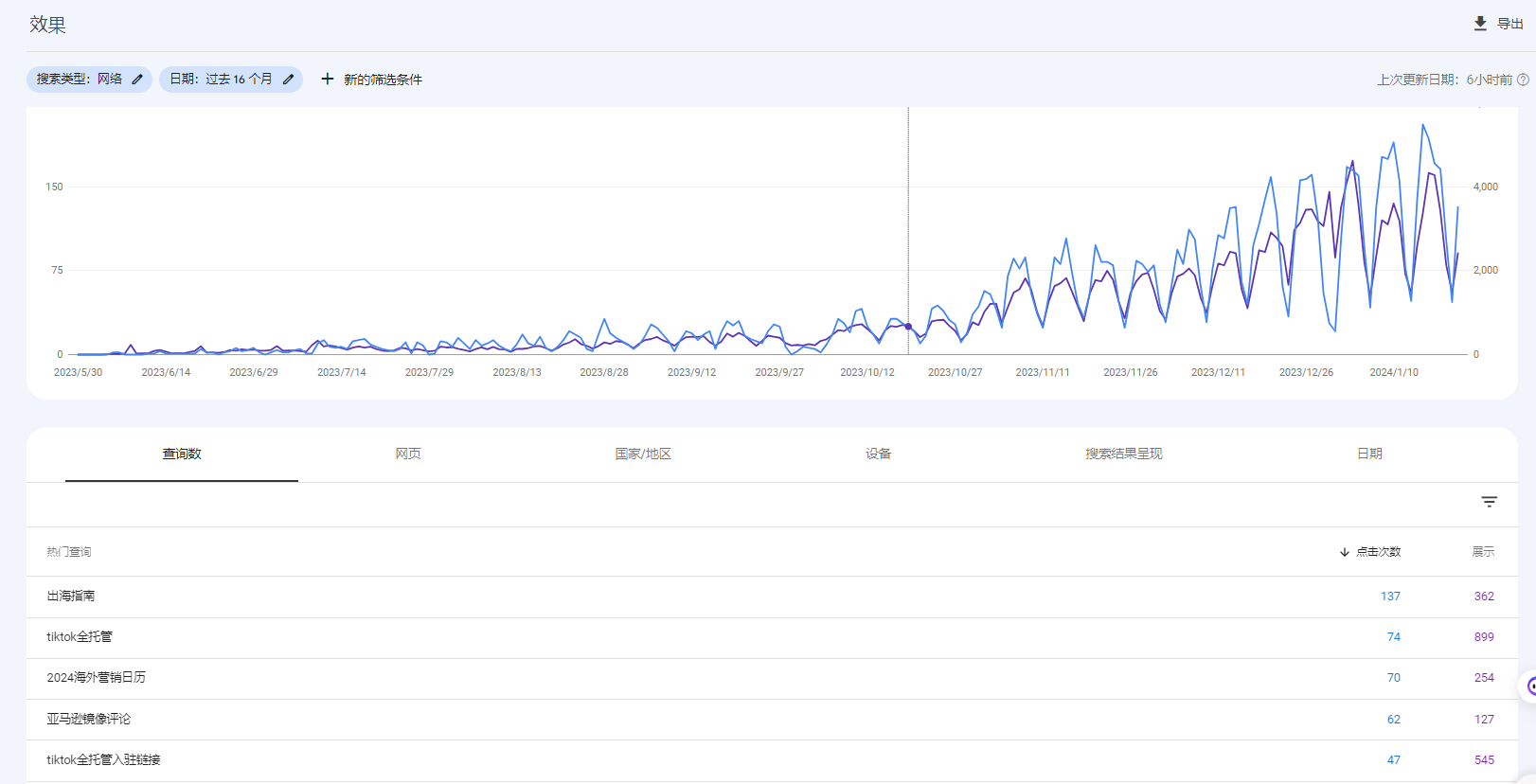Click clicks value 137
The image size is (1536, 784).
coord(1390,597)
